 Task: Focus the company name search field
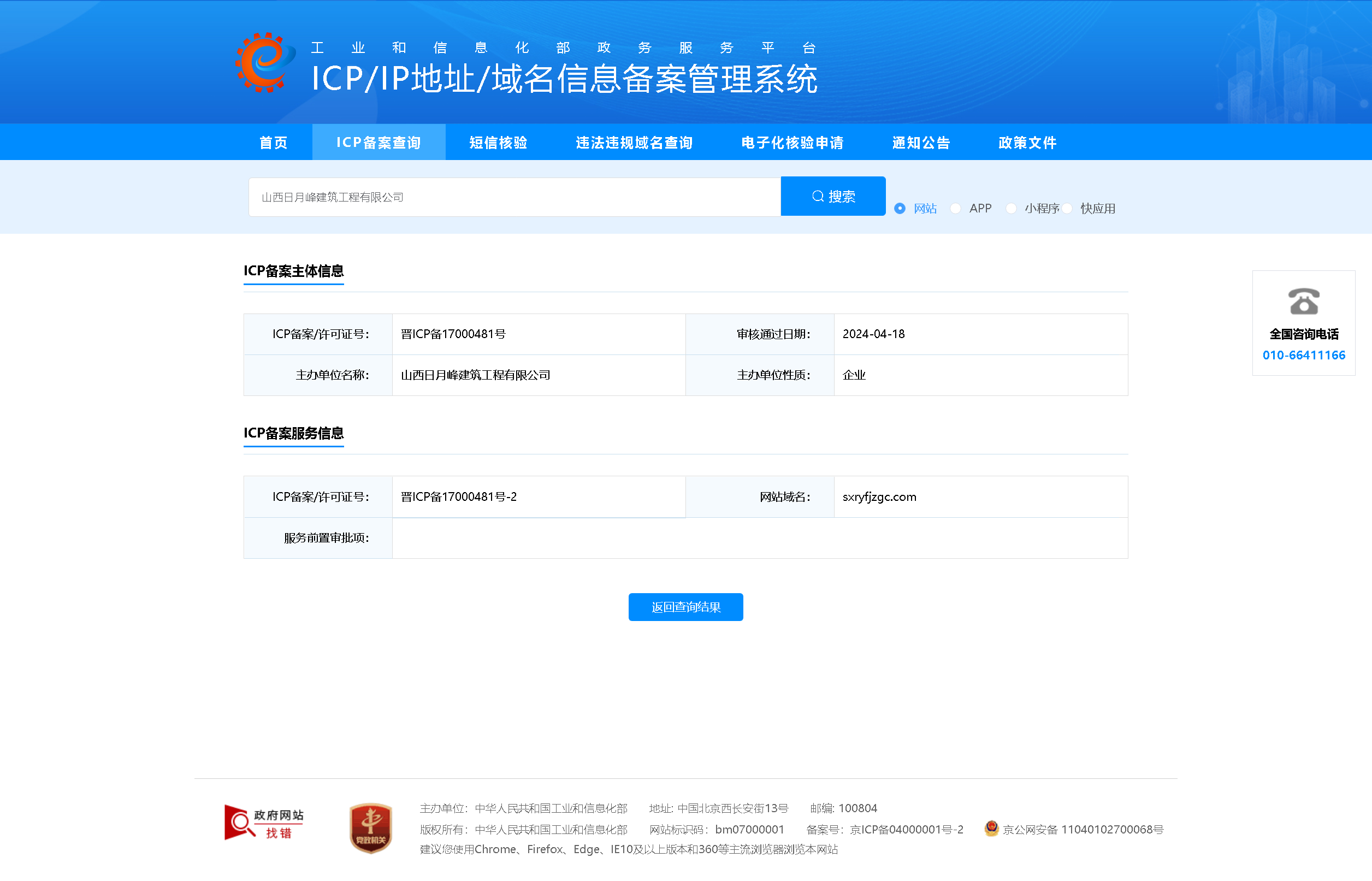pos(514,197)
